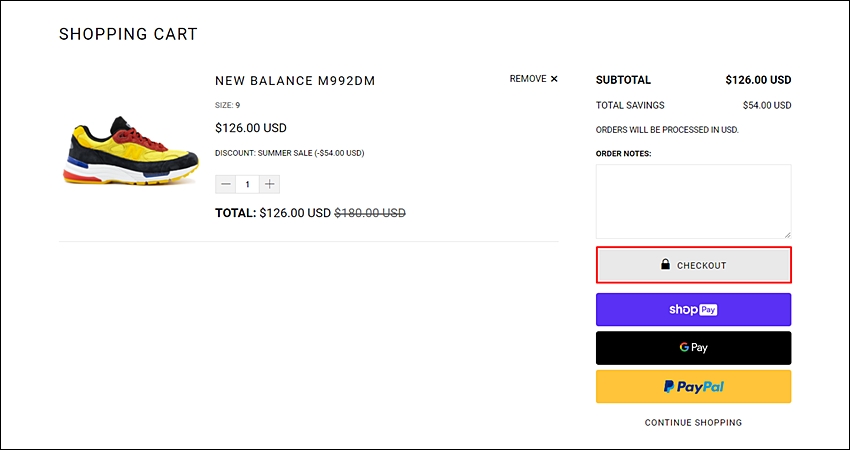Image resolution: width=850 pixels, height=450 pixels.
Task: Pay using the black Google Pay button
Action: [x=693, y=348]
